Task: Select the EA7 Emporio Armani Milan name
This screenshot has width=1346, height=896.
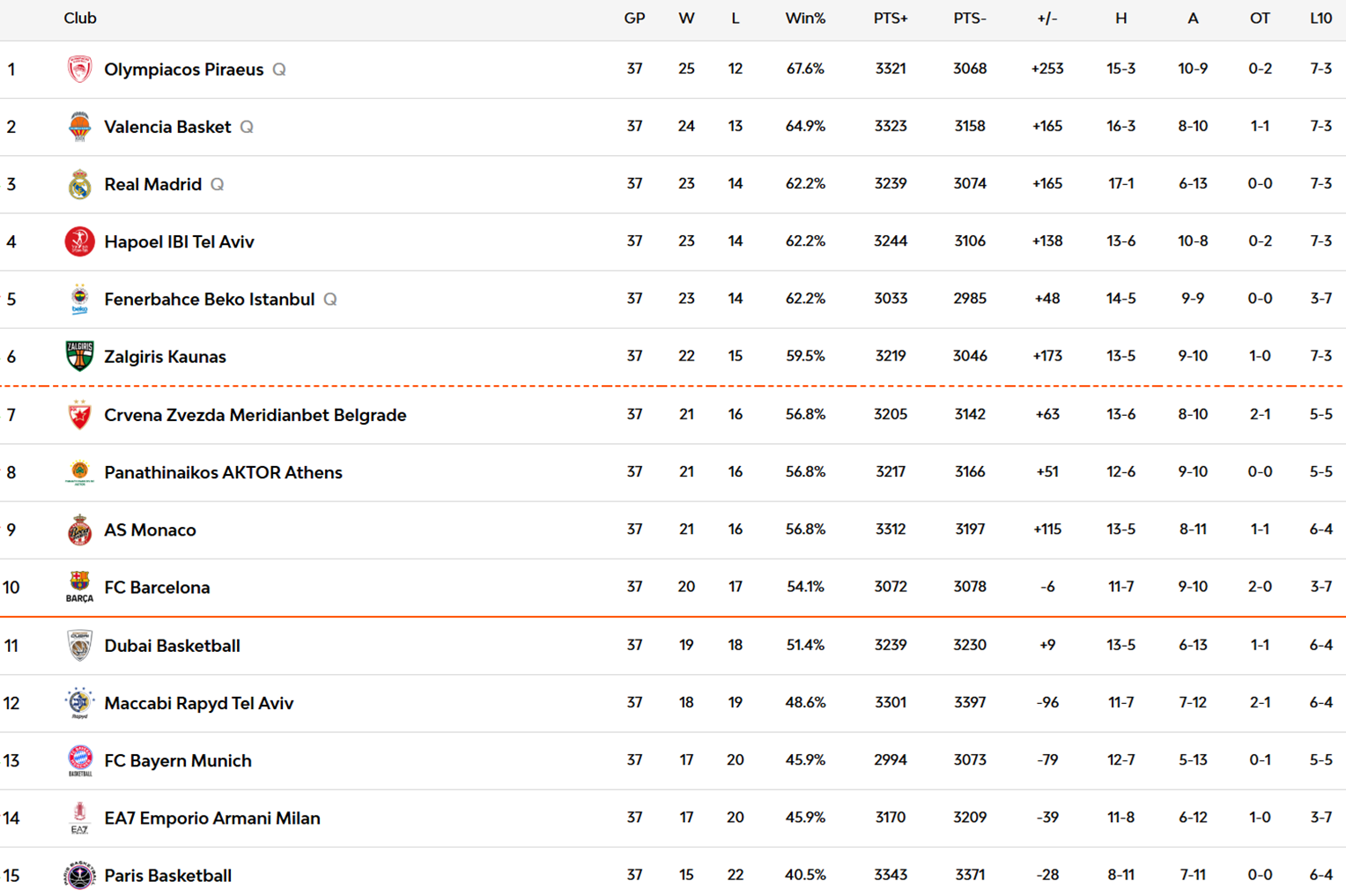Action: (211, 818)
